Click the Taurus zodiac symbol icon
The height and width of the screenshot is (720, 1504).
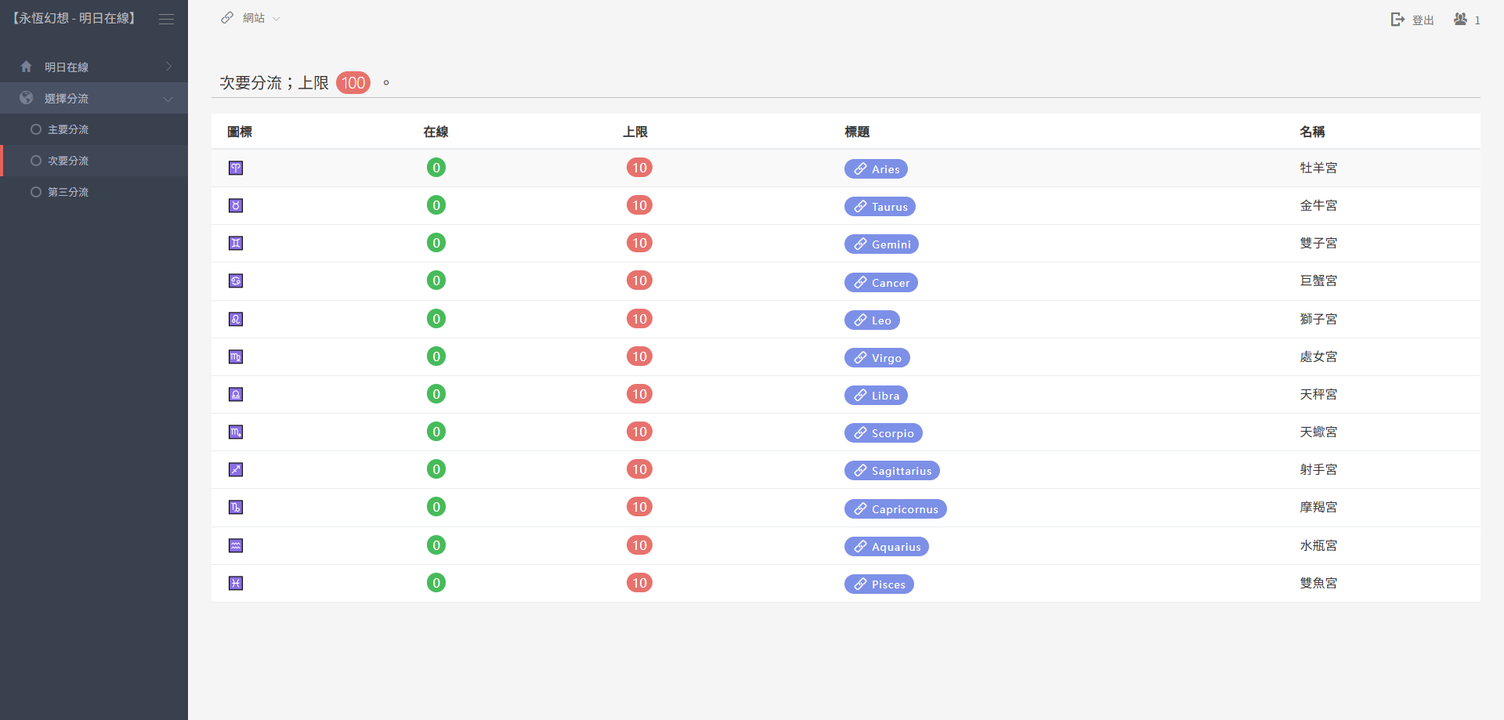tap(235, 206)
